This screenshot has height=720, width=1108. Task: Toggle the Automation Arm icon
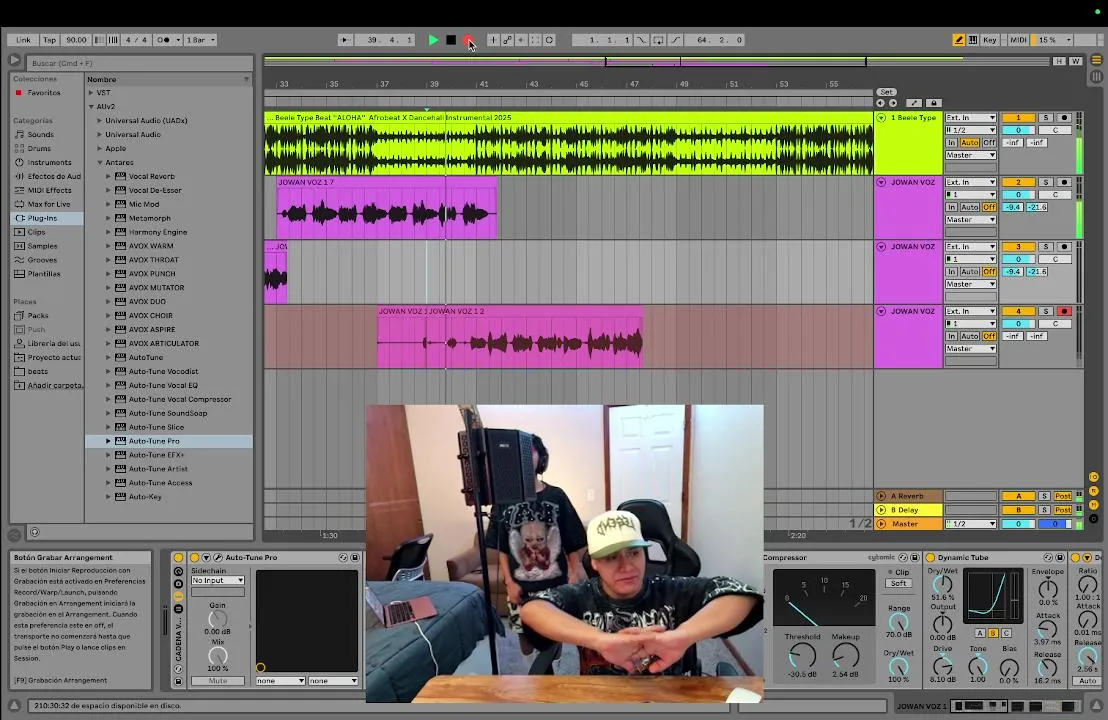[507, 40]
